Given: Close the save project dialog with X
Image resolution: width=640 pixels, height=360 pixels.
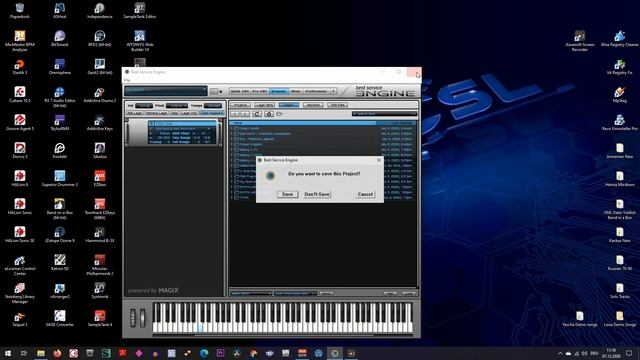Looking at the screenshot, I should pyautogui.click(x=379, y=160).
